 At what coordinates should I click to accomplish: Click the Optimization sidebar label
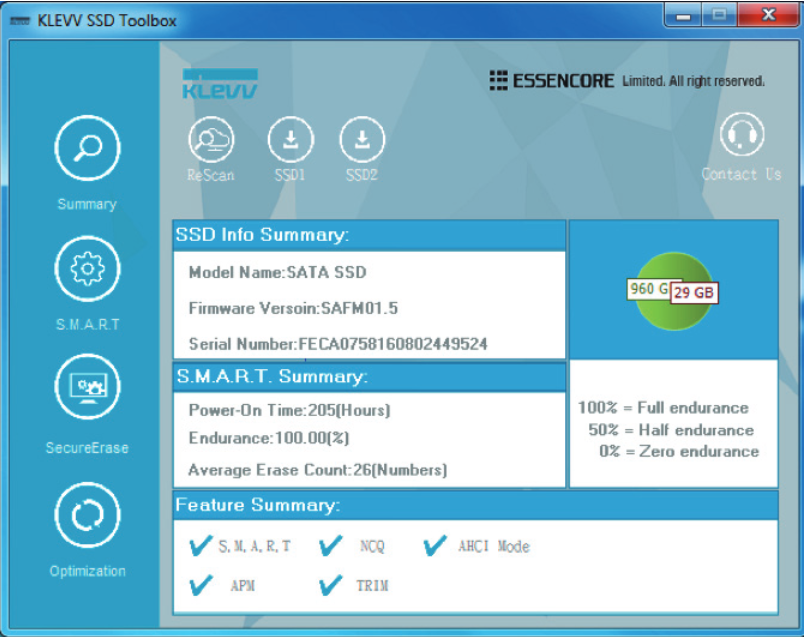click(x=88, y=571)
